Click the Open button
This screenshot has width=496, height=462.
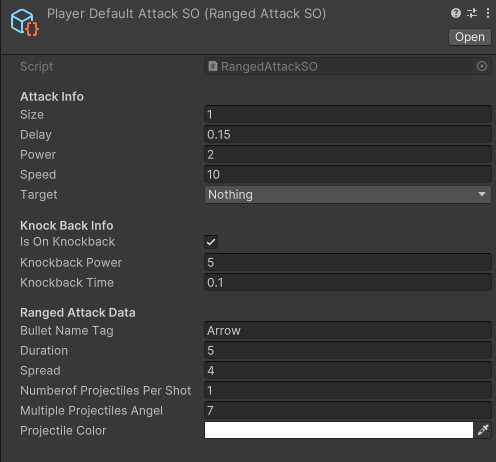[x=470, y=37]
